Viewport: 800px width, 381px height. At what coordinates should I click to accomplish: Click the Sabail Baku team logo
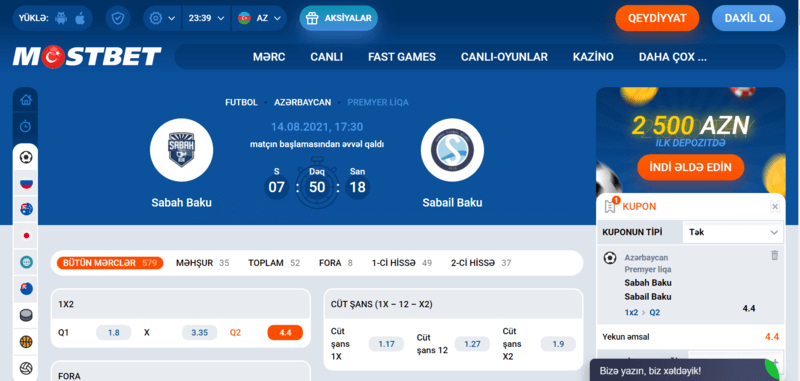click(453, 150)
